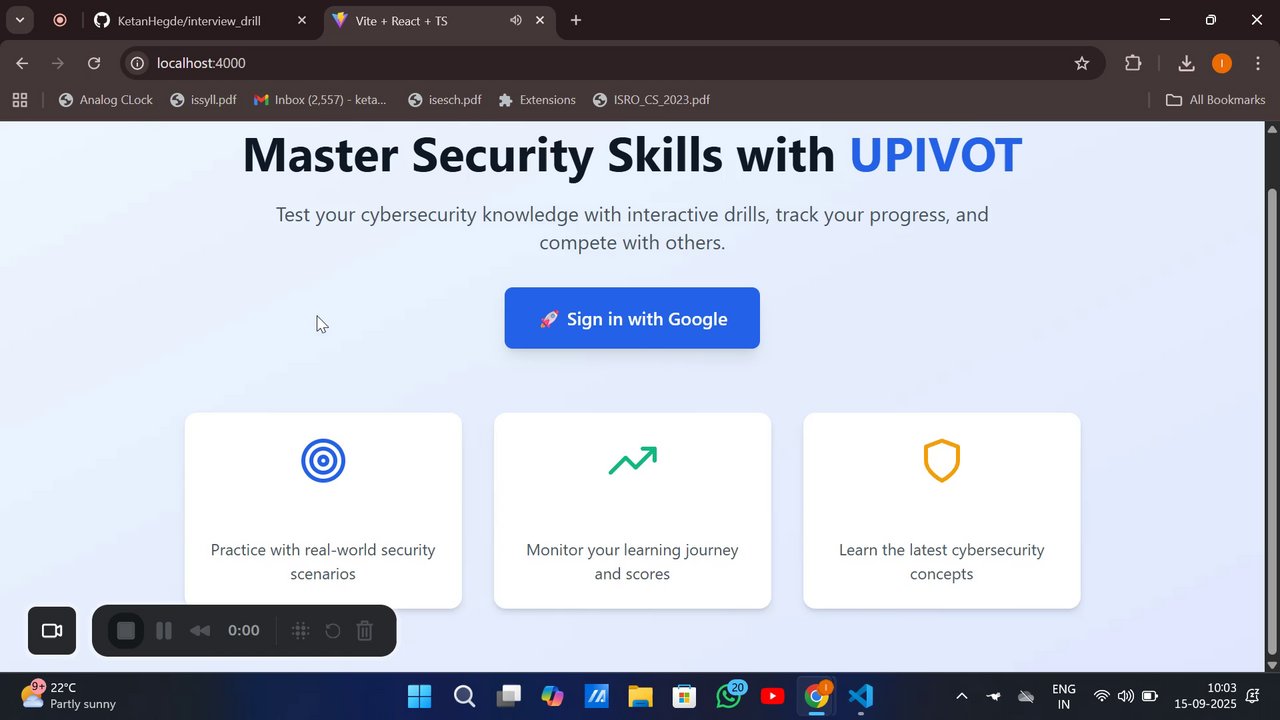Launch Copilot from the taskbar
The height and width of the screenshot is (720, 1280).
coord(552,696)
